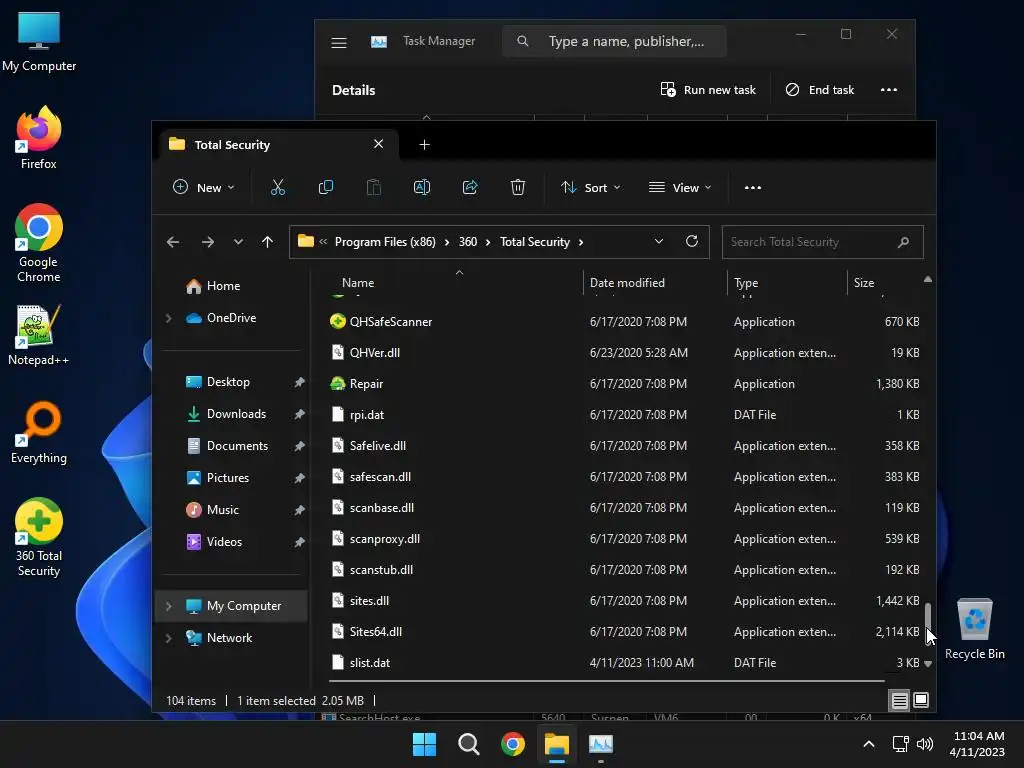Image resolution: width=1024 pixels, height=768 pixels.
Task: Open Recent locations chevron beside forward arrow
Action: [x=238, y=242]
